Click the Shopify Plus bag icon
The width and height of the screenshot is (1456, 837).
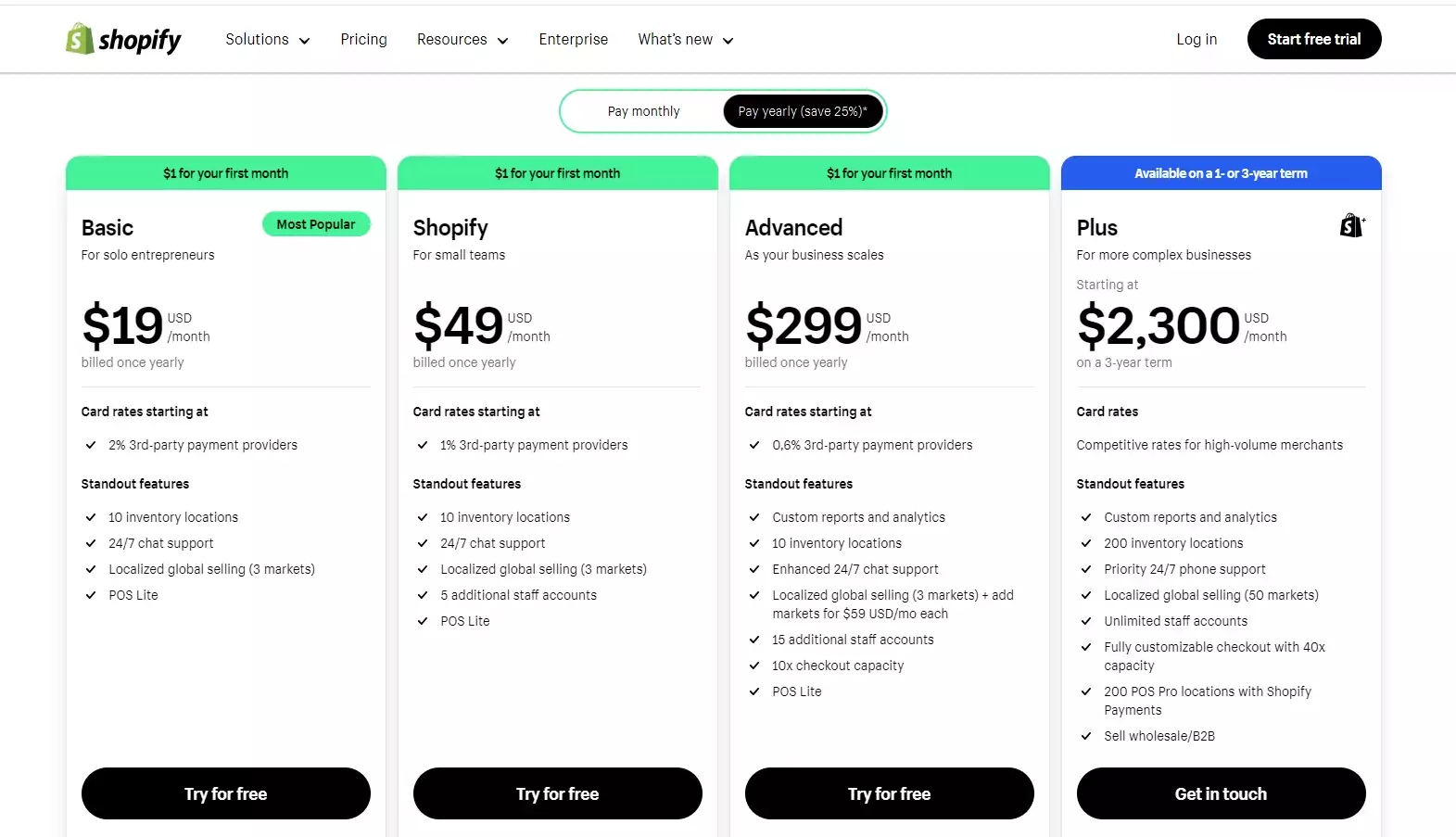1351,225
